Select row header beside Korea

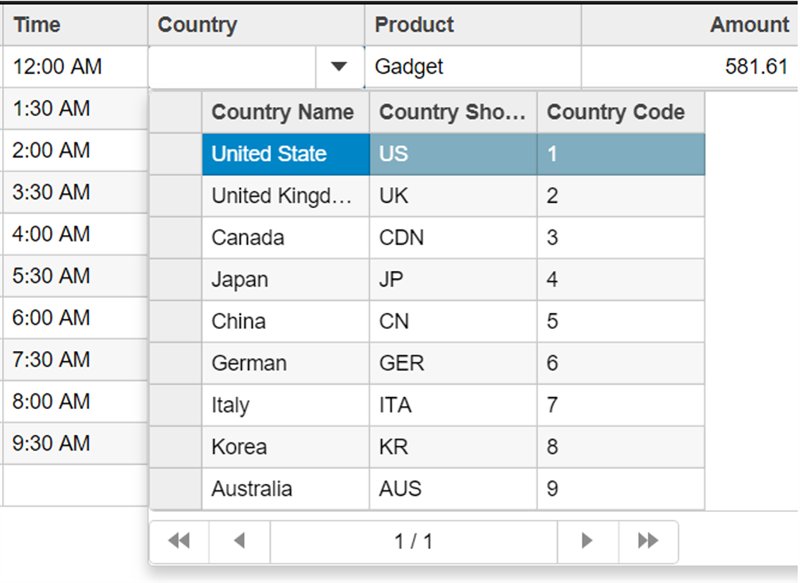tap(176, 447)
